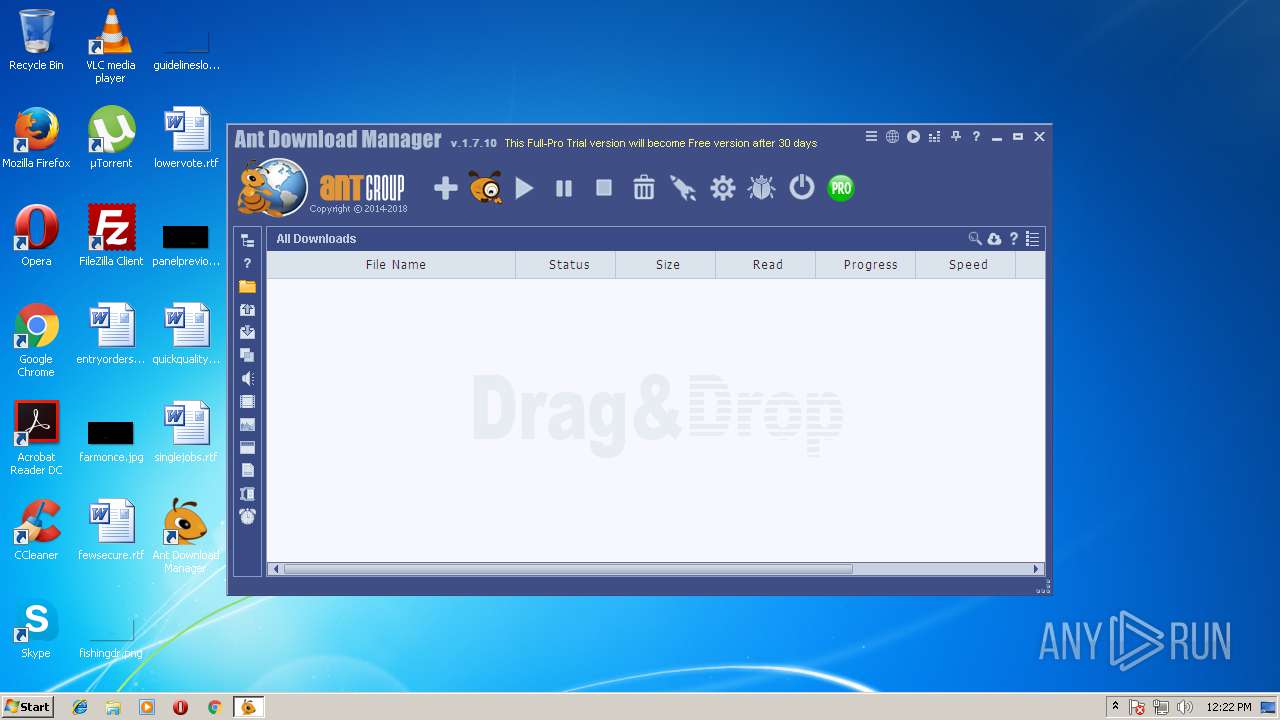This screenshot has width=1280, height=720.
Task: Click the green PRO badge
Action: pyautogui.click(x=841, y=188)
